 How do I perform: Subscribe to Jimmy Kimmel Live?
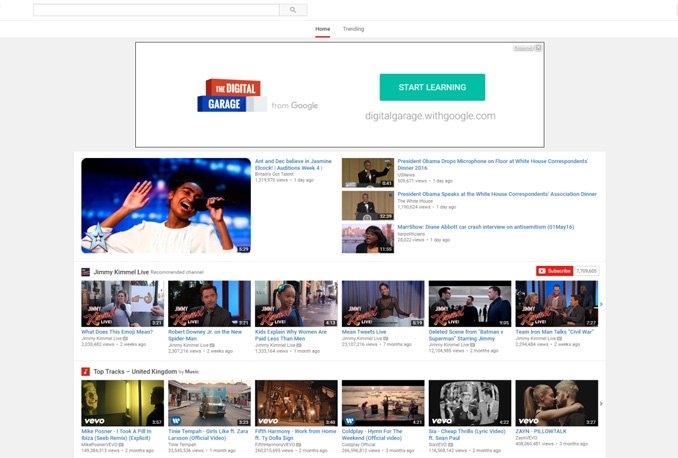click(555, 271)
